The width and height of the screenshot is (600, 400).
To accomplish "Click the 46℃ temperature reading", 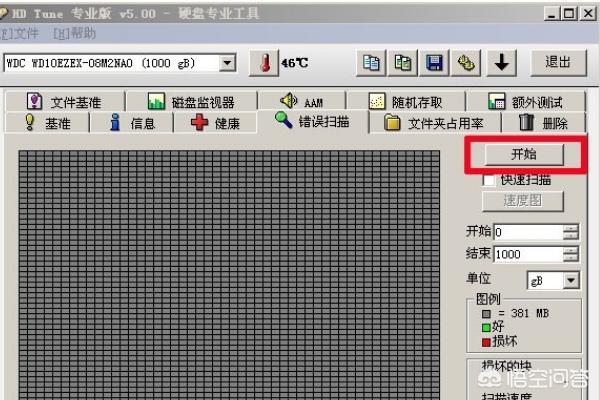I will (295, 63).
